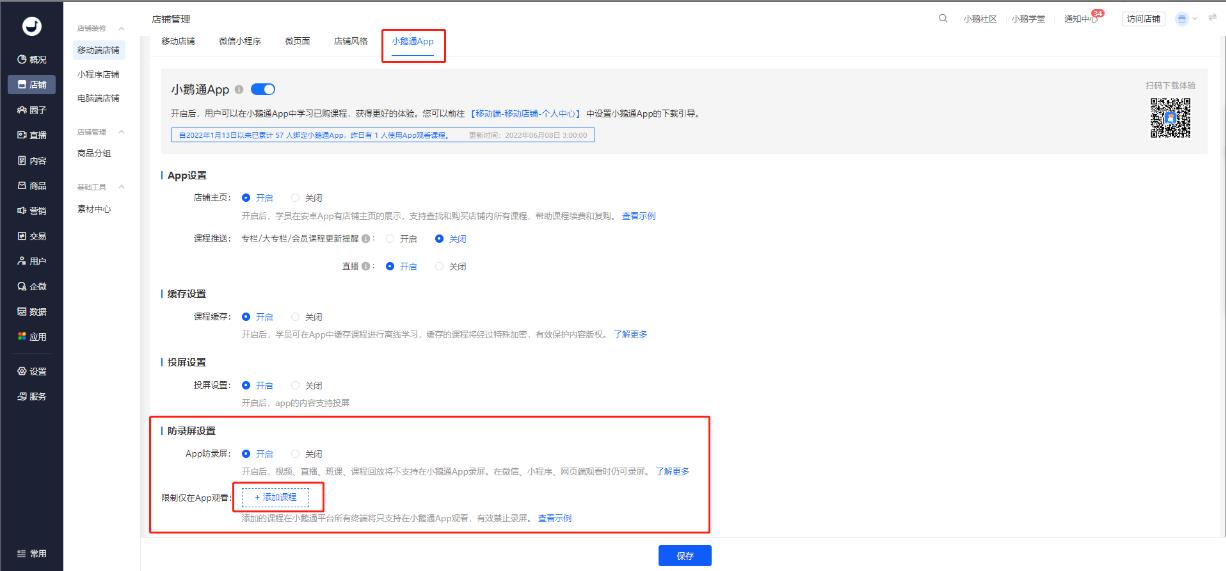Open 概况 overview in the left sidebar
This screenshot has height=571, width=1226.
coord(31,61)
